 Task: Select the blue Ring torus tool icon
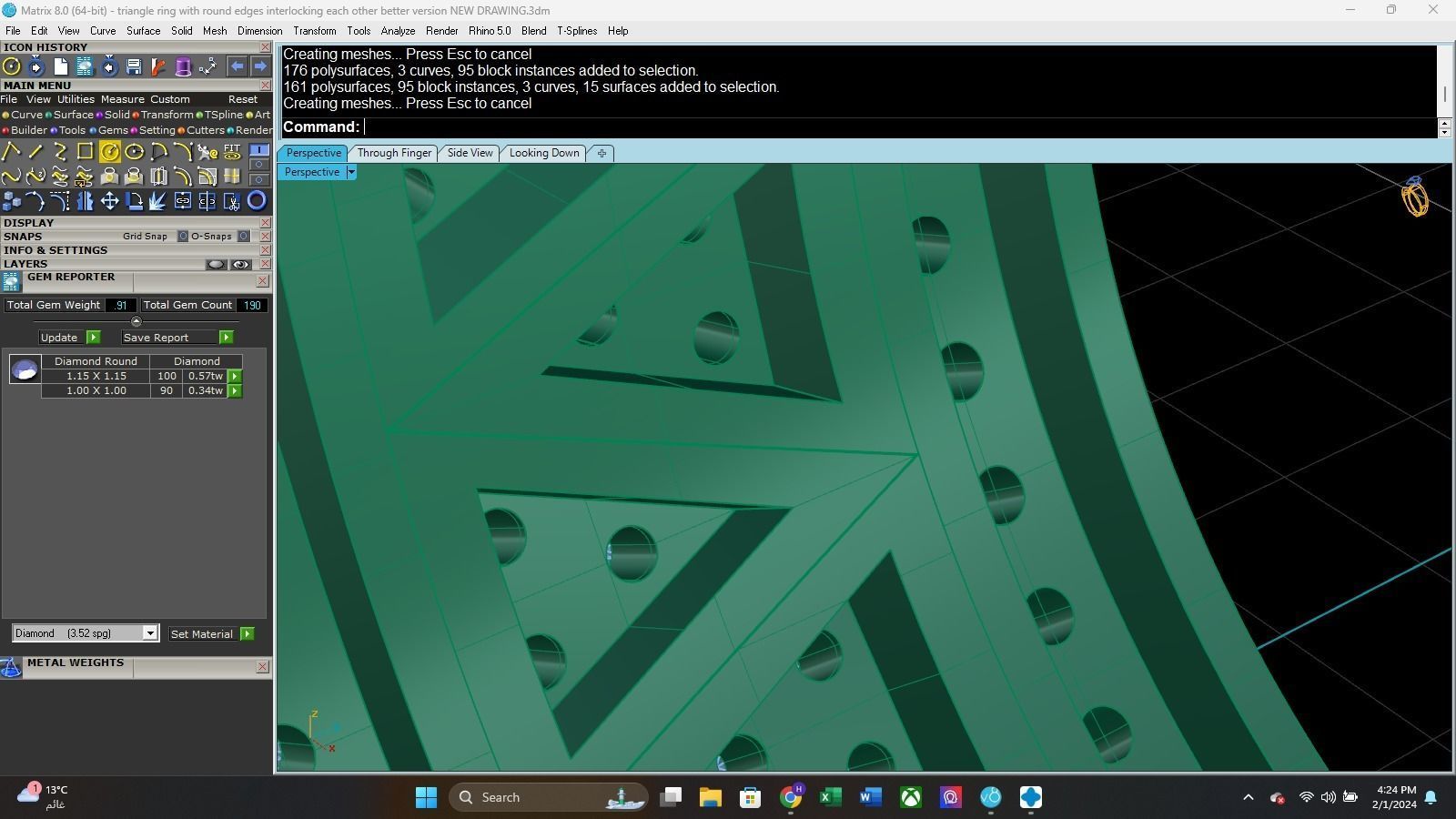pos(257,200)
